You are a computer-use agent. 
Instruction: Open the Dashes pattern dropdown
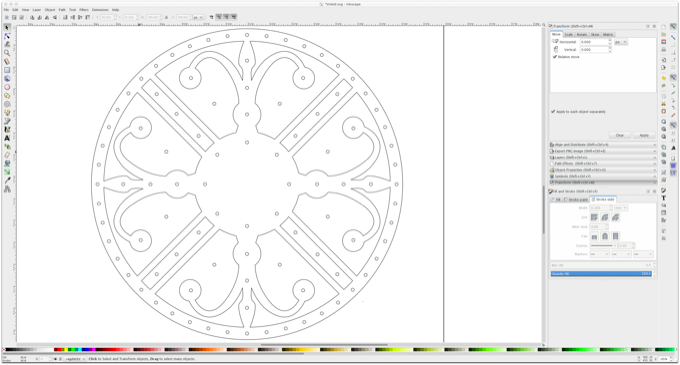click(x=603, y=245)
